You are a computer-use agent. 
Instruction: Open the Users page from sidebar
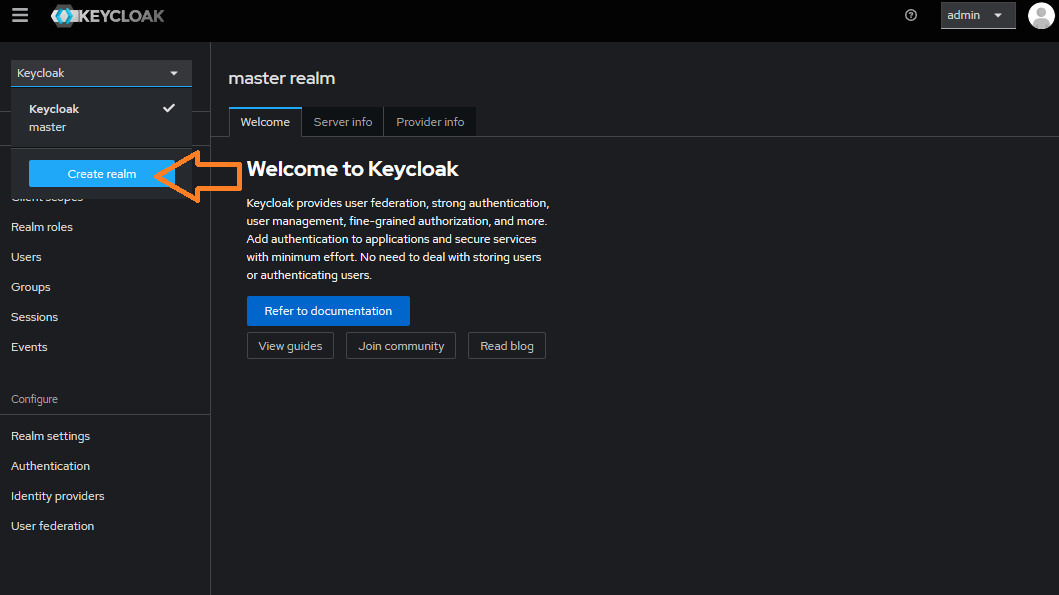(26, 257)
